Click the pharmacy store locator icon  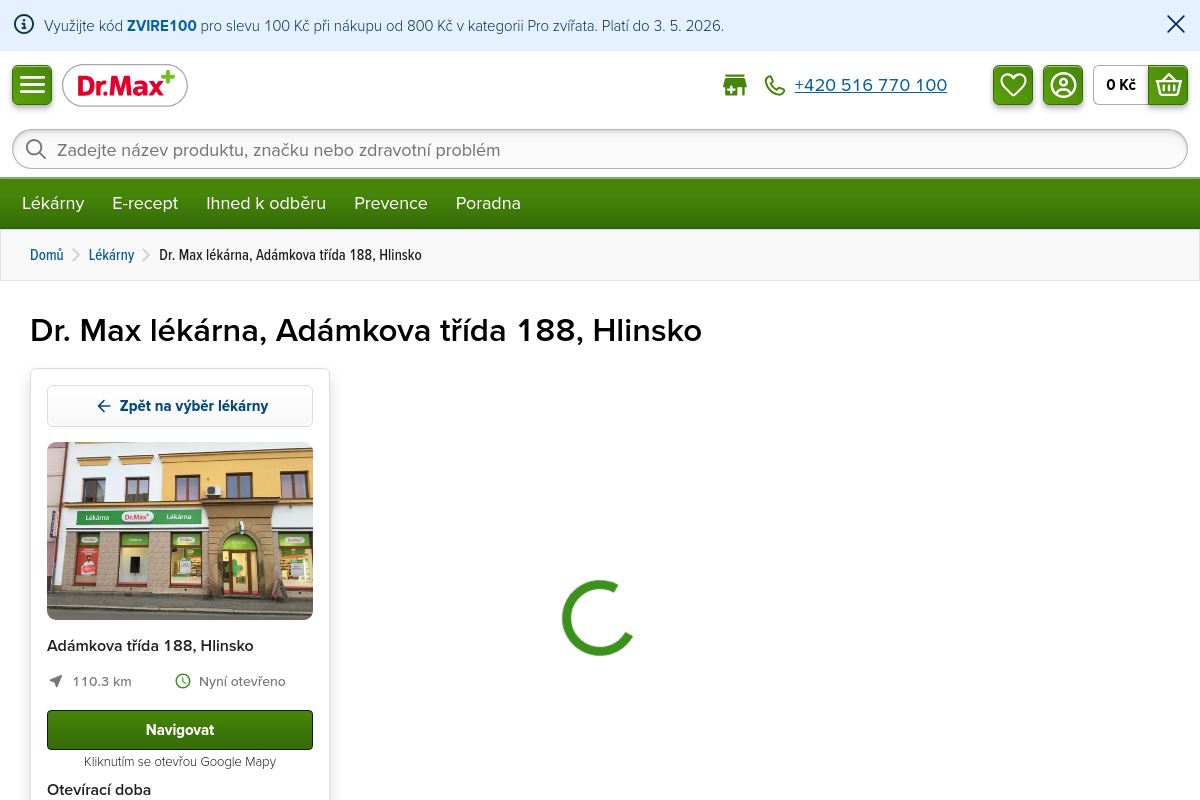point(735,86)
